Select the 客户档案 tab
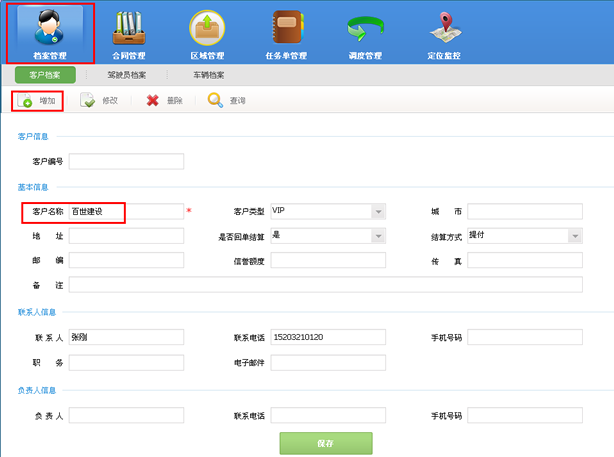This screenshot has height=457, width=614. pyautogui.click(x=48, y=75)
